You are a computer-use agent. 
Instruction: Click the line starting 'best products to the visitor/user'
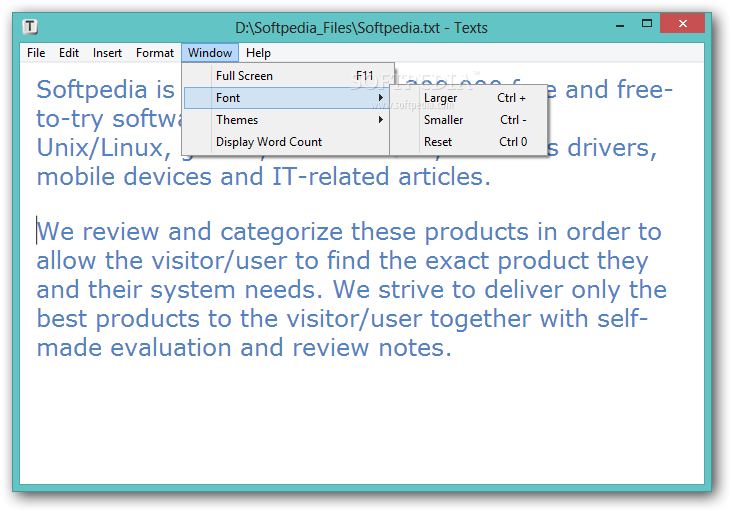point(342,319)
